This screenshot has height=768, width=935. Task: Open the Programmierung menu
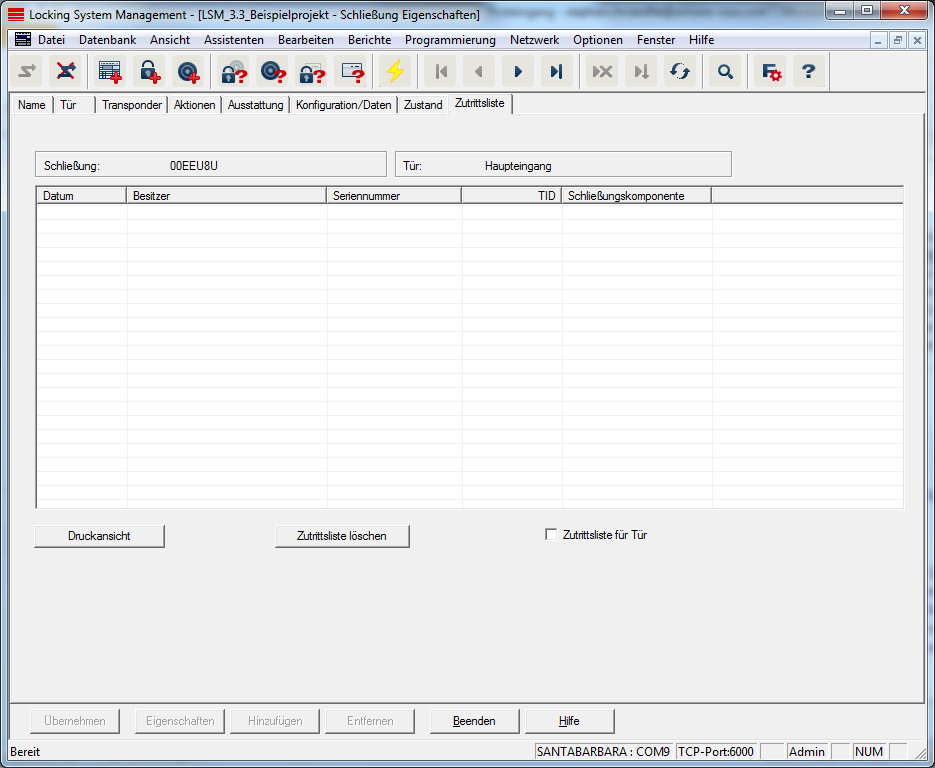point(450,40)
